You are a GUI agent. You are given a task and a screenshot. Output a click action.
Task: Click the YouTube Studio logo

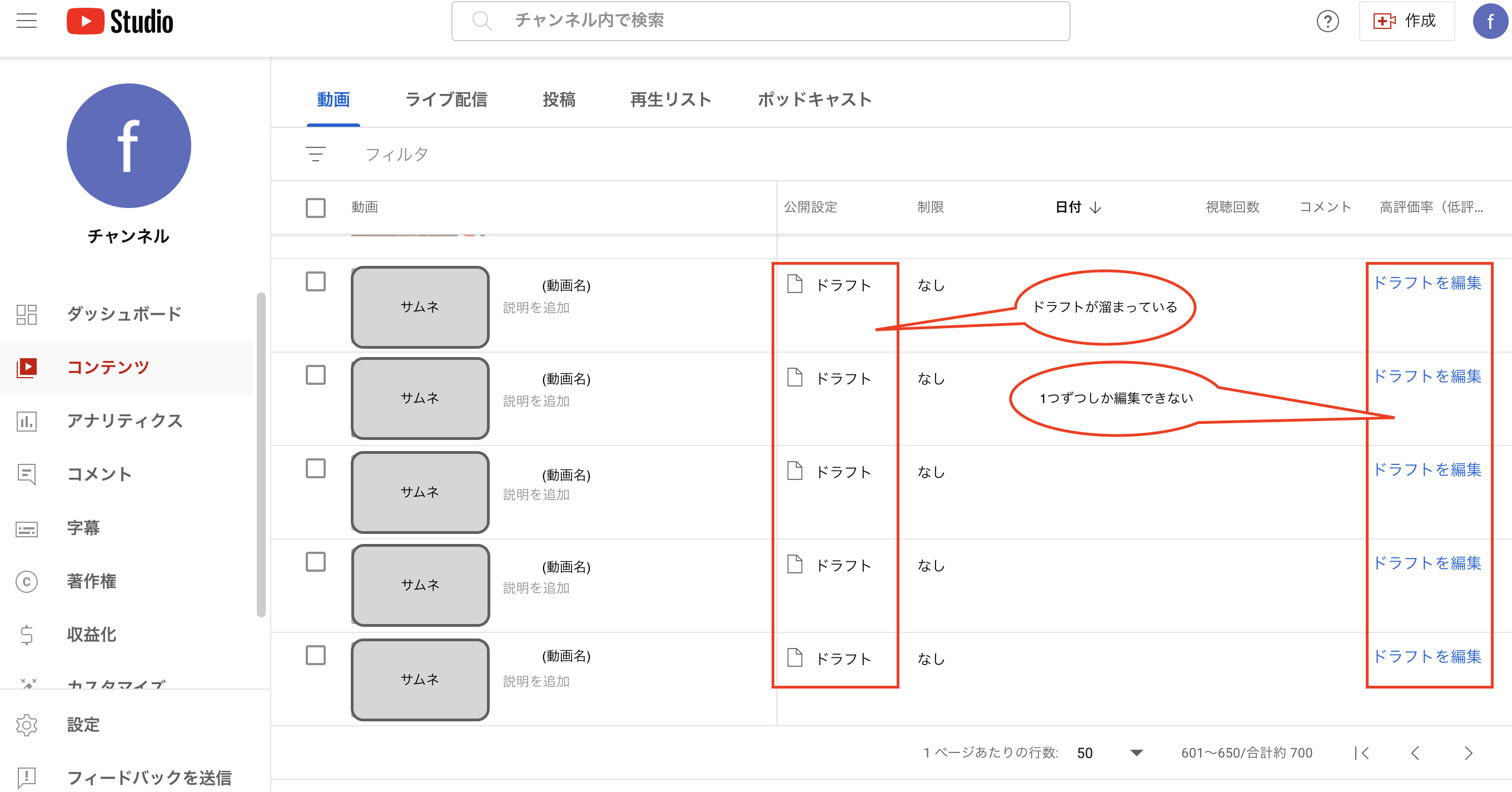[120, 21]
